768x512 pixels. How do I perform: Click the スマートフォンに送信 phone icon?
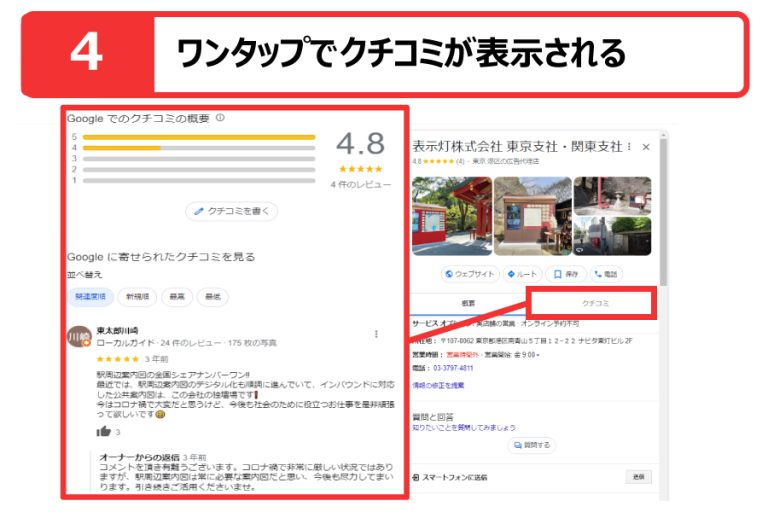click(x=416, y=477)
